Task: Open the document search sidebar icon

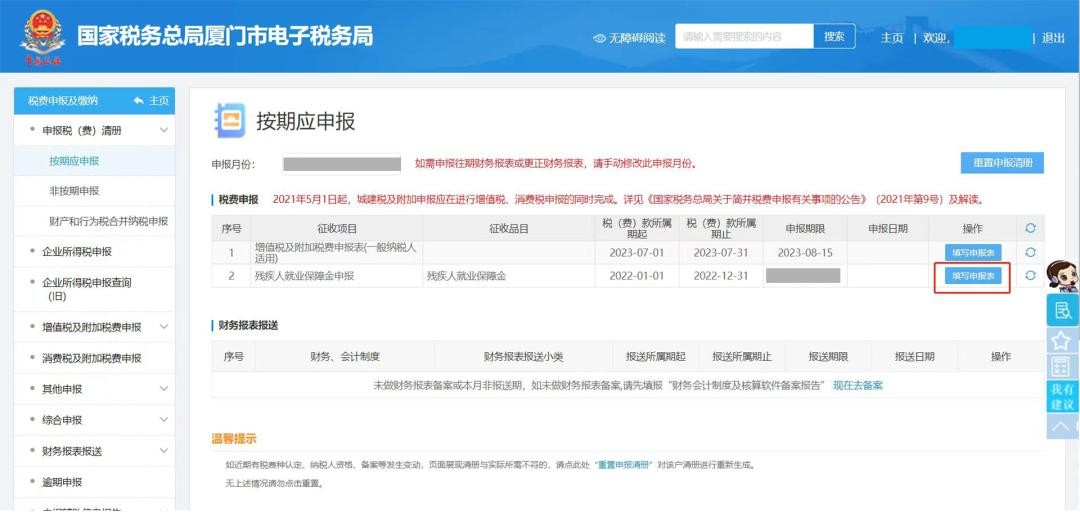Action: (x=1062, y=310)
